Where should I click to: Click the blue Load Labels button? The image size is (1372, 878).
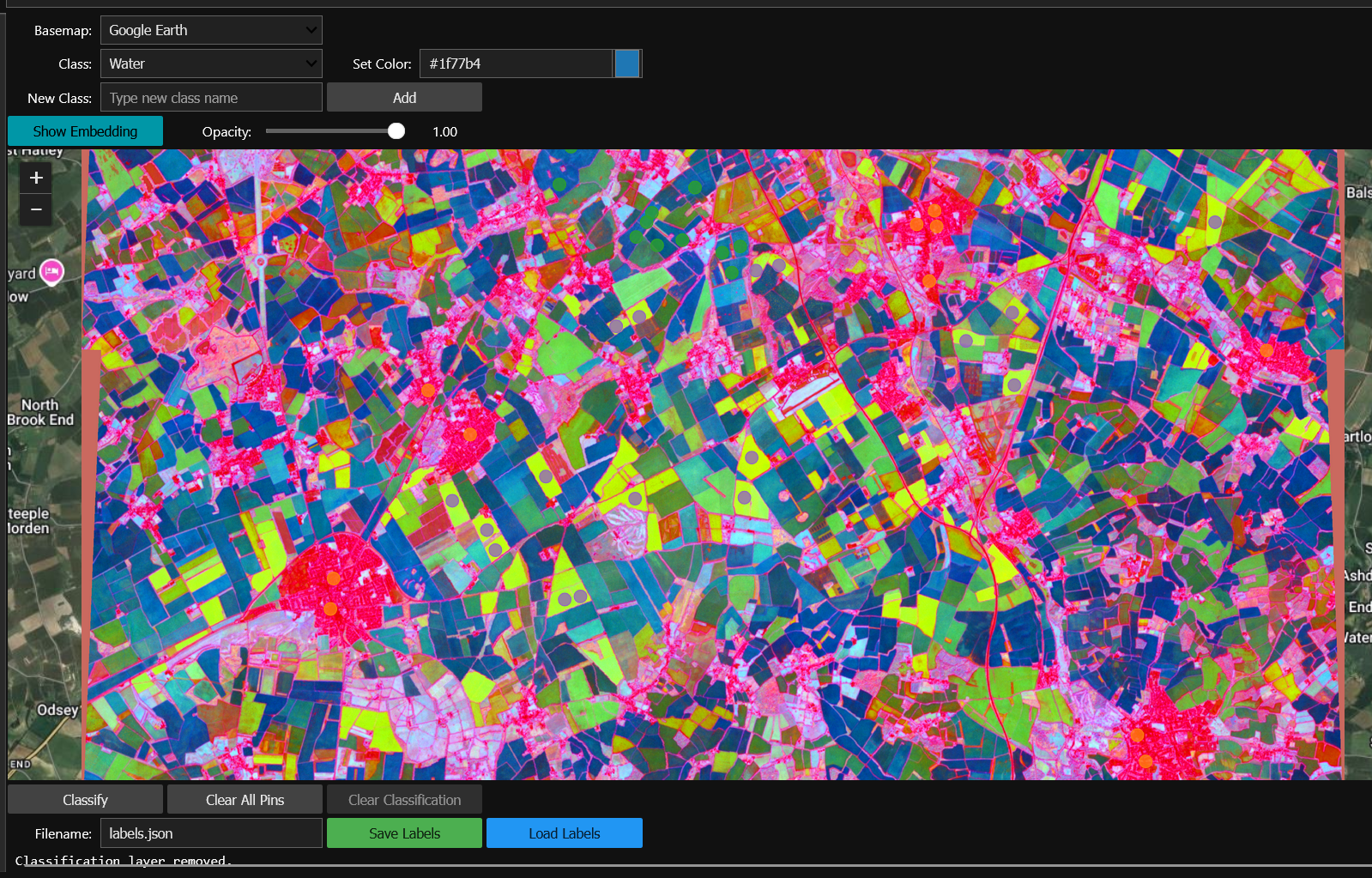[564, 833]
